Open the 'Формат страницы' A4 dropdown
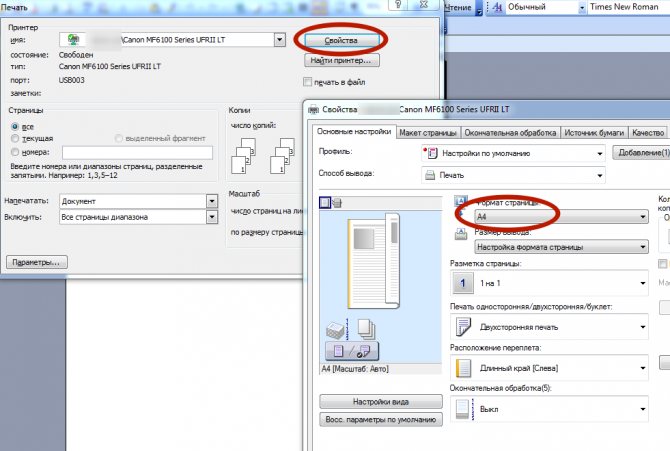670x451 pixels. 559,216
